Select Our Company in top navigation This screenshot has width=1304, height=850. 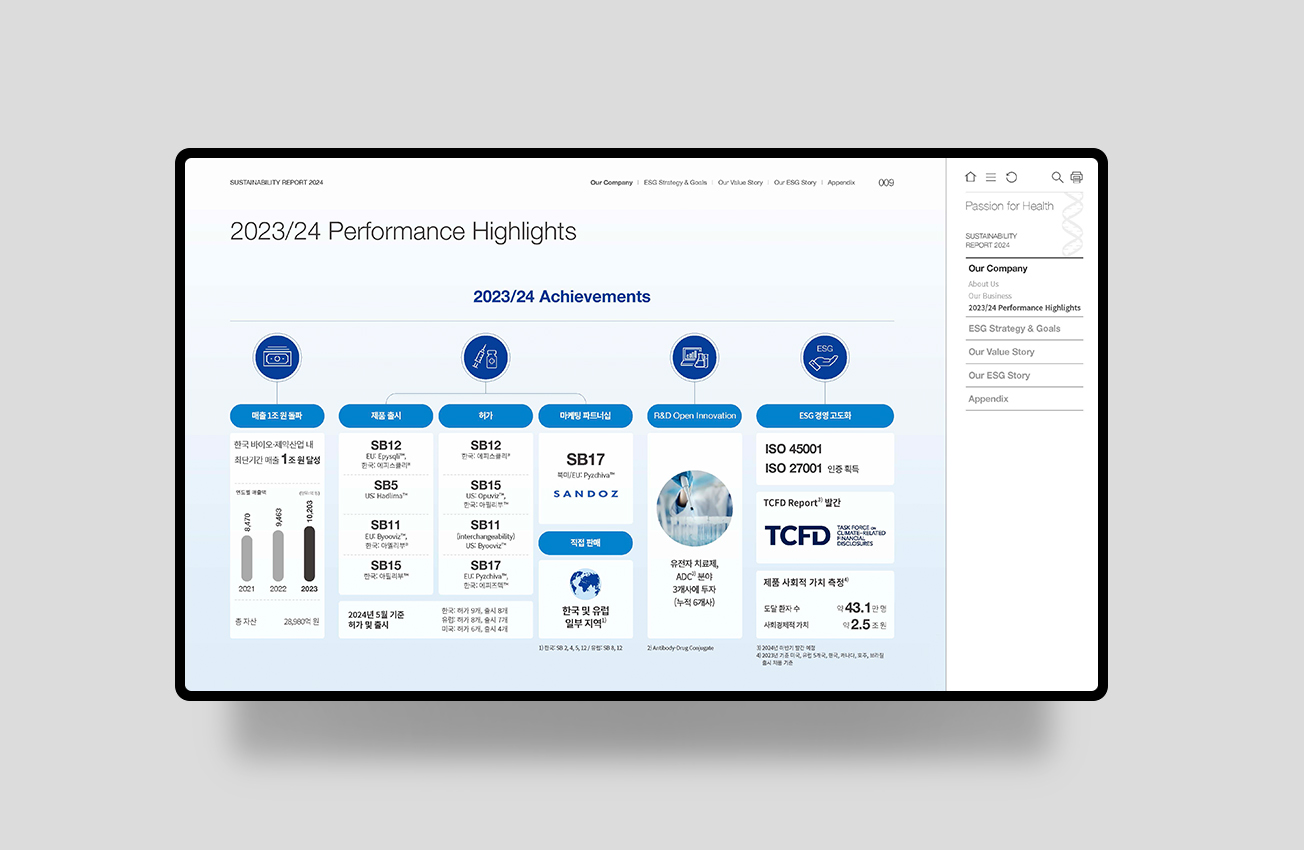point(611,183)
